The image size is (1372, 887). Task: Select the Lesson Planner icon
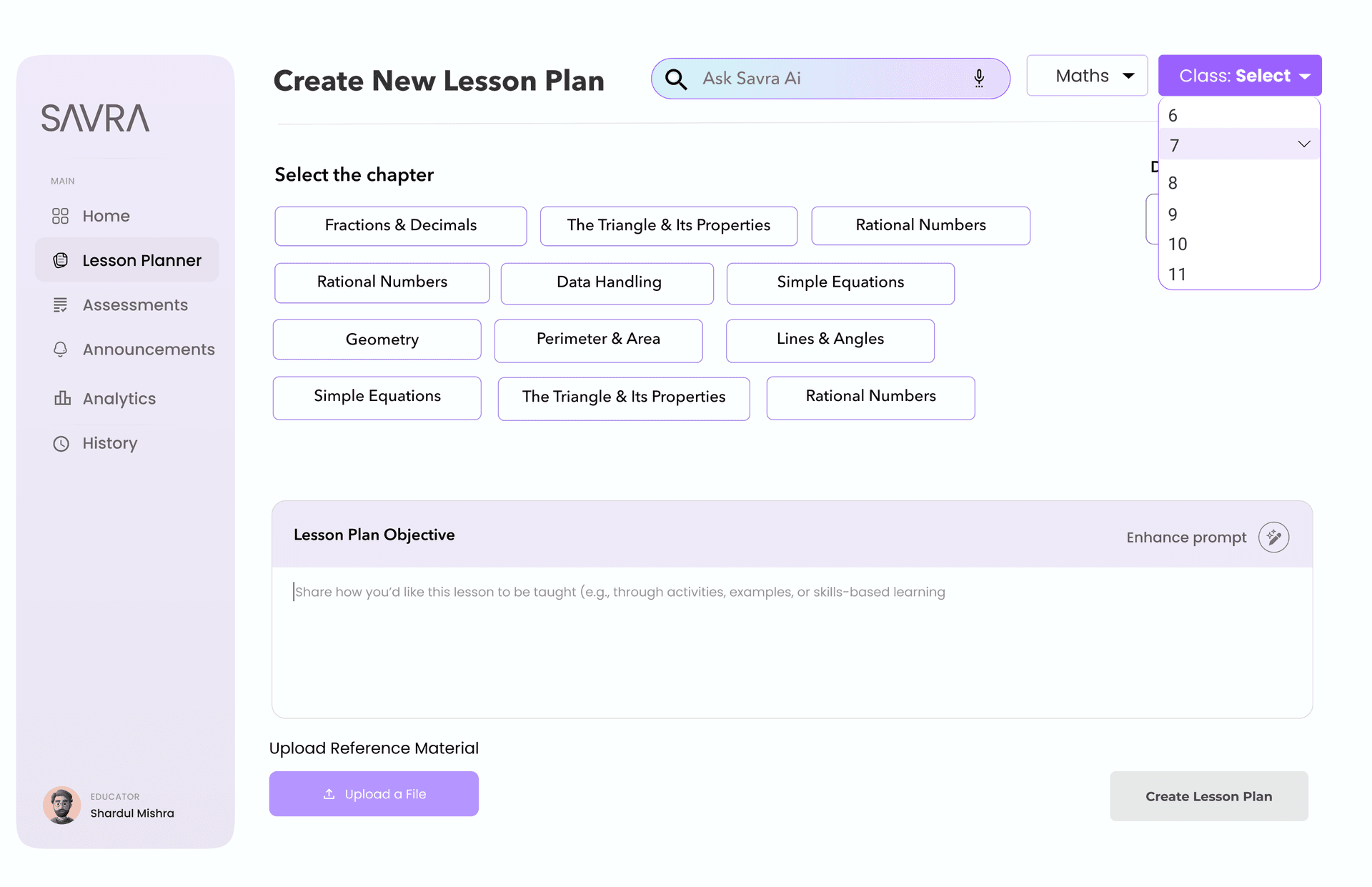tap(61, 260)
